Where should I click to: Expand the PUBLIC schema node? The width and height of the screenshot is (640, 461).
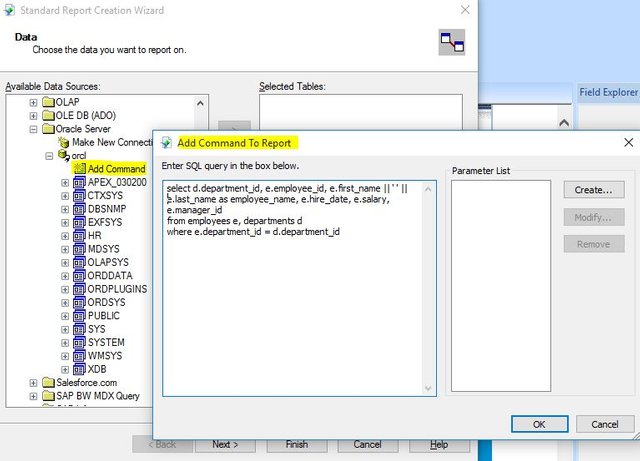tap(65, 316)
